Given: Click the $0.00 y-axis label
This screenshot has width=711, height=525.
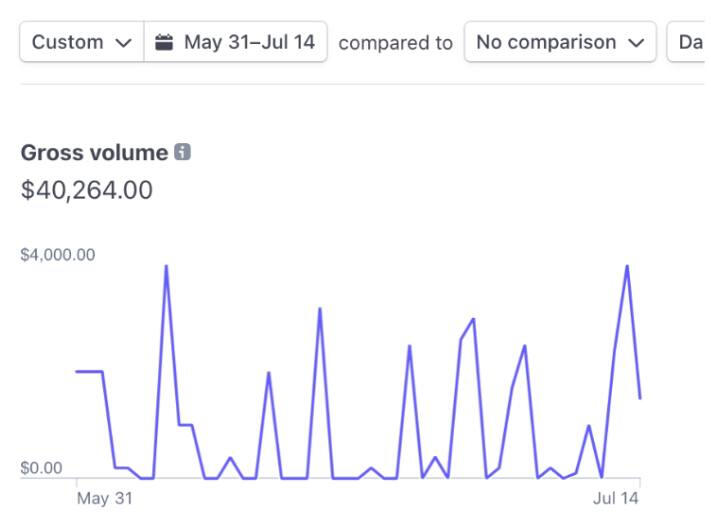Looking at the screenshot, I should click(41, 468).
